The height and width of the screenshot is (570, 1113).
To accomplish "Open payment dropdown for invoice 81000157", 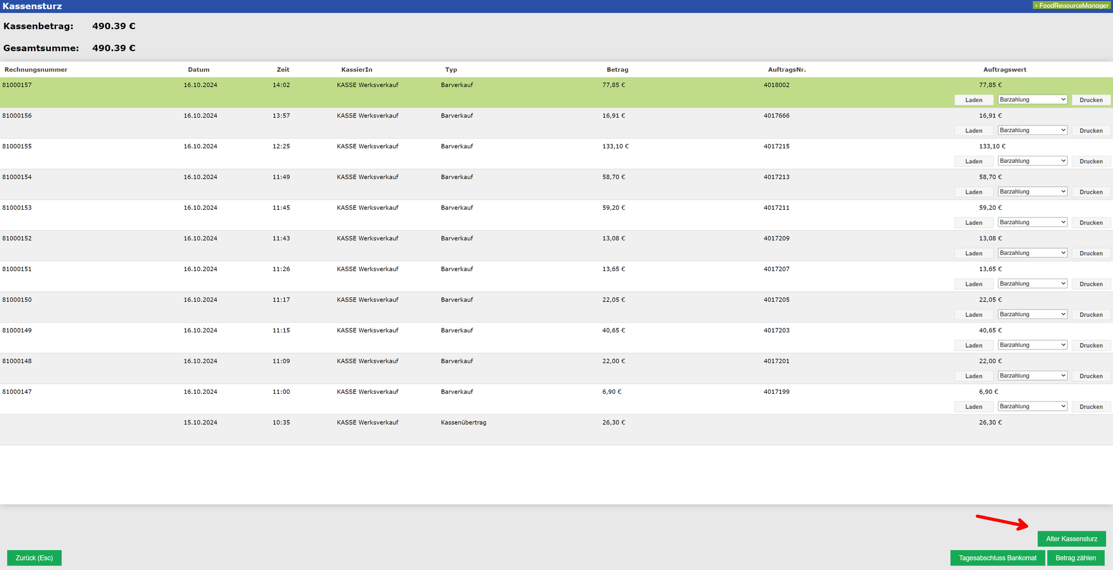I will (x=1032, y=100).
